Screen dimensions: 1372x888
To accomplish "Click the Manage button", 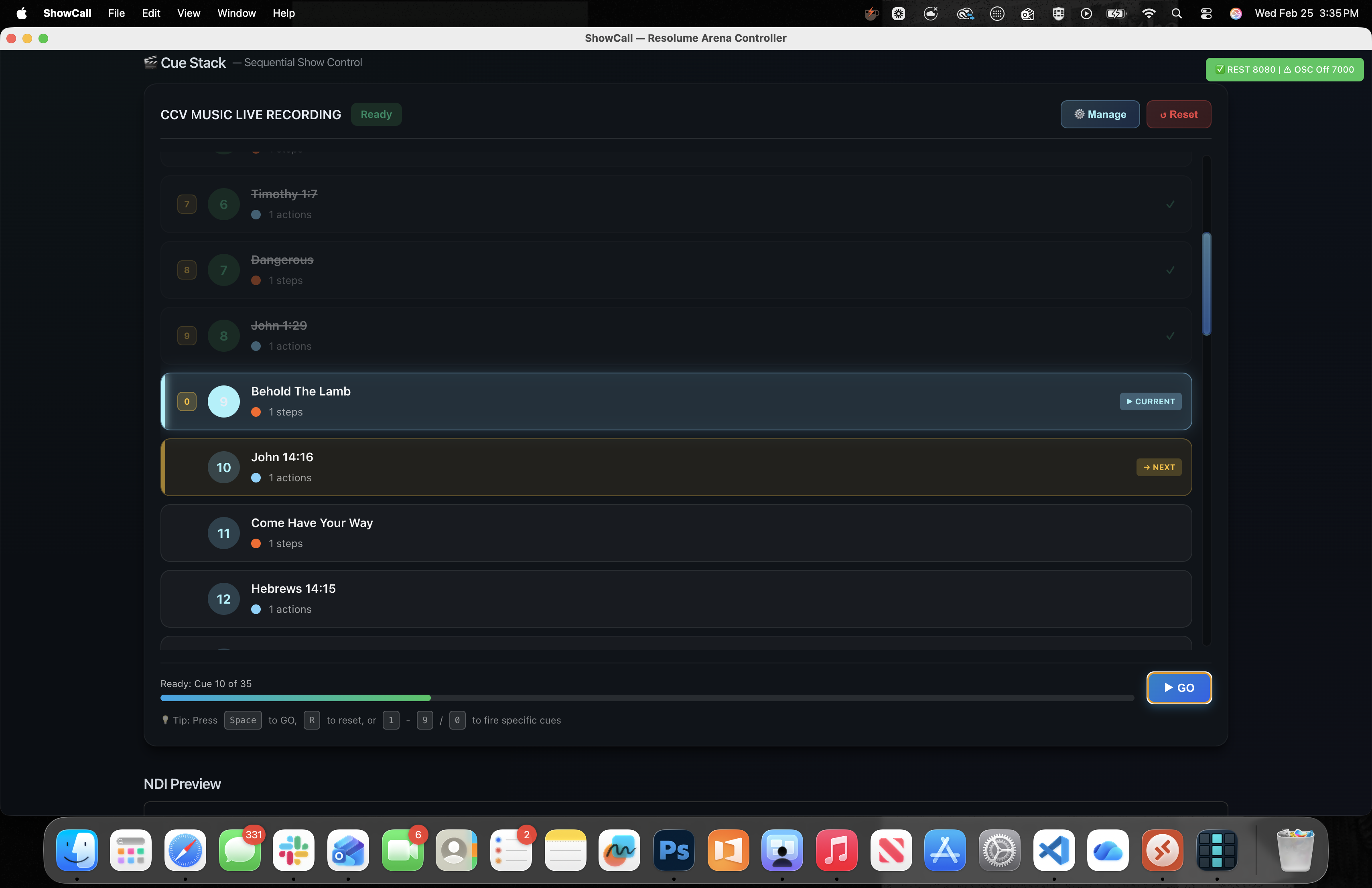I will pos(1099,114).
